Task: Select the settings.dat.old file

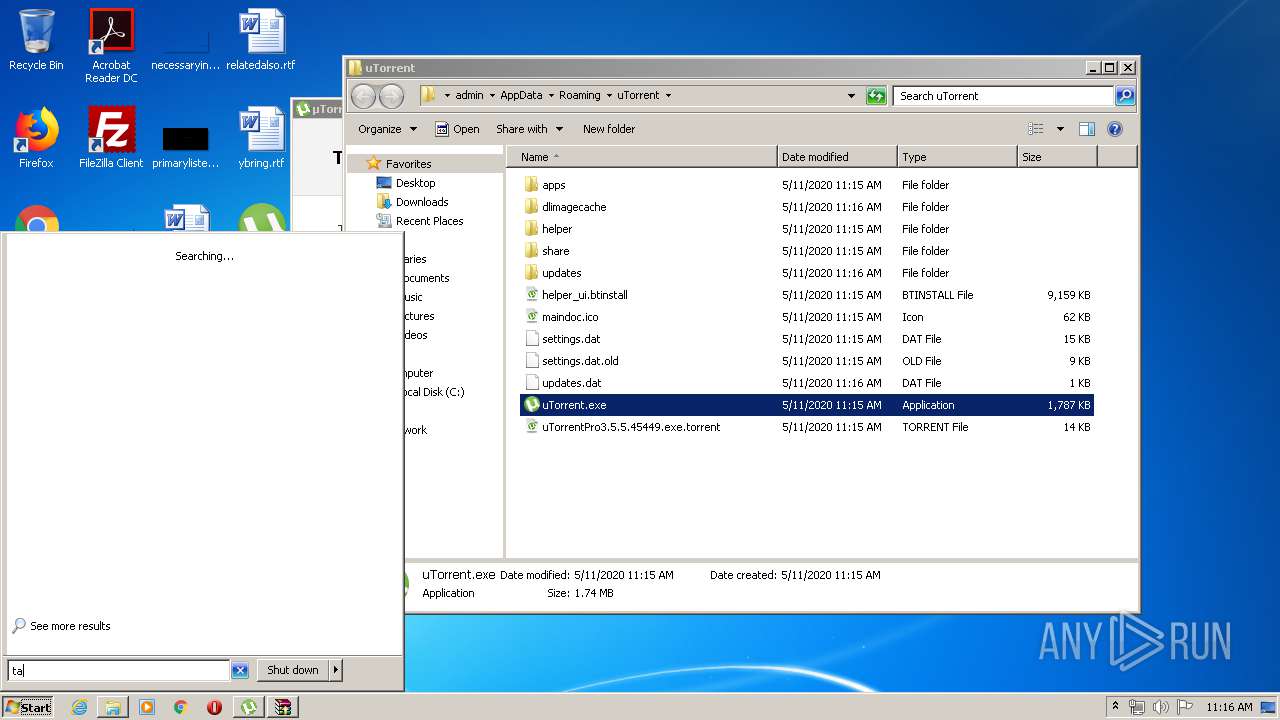Action: (x=571, y=361)
